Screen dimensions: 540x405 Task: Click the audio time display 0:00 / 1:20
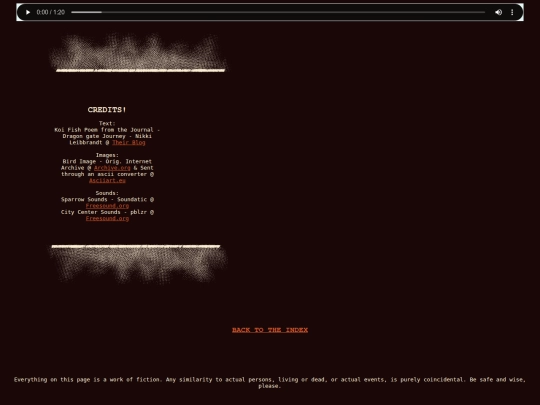pos(51,12)
